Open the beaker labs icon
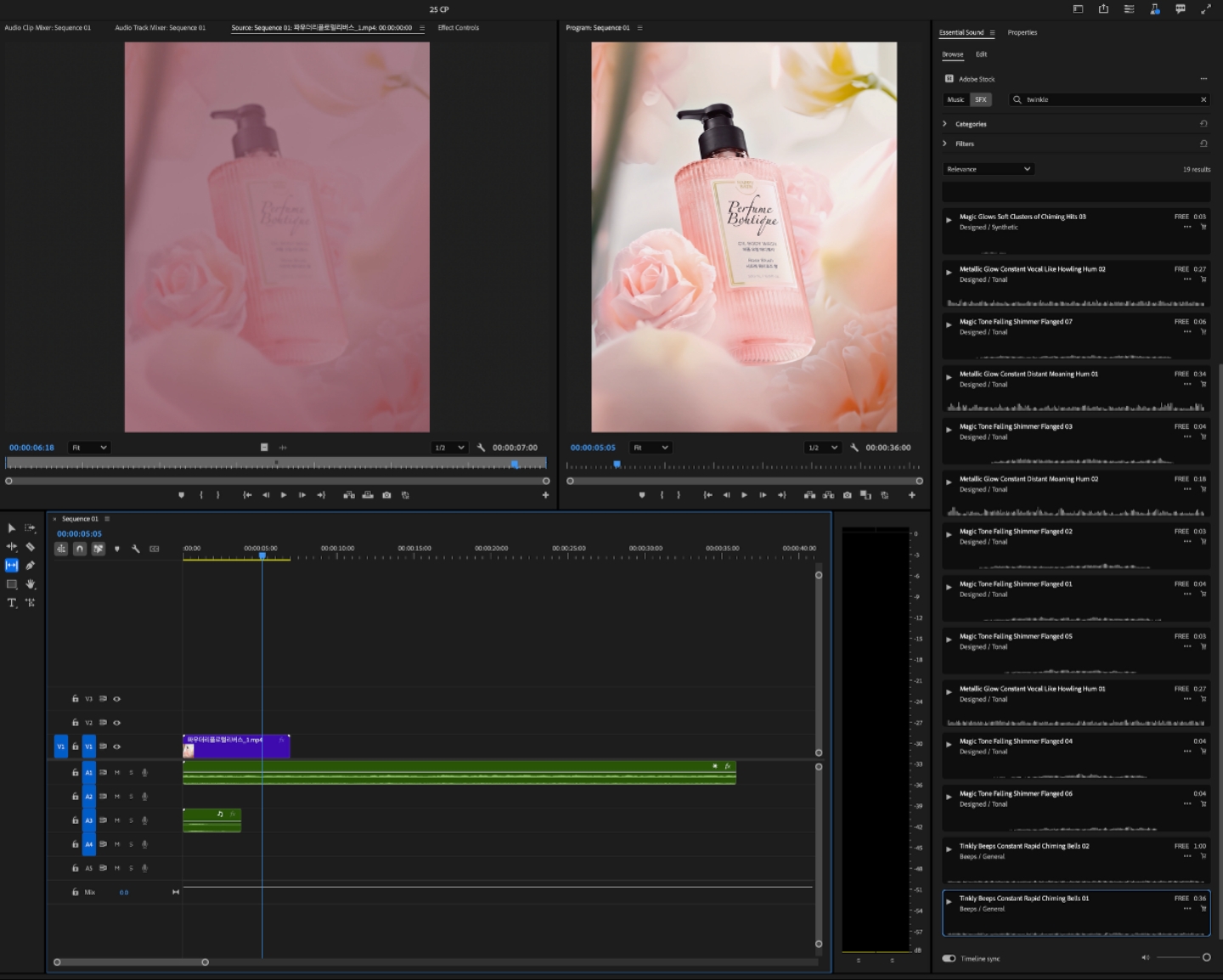The image size is (1223, 980). 1154,9
